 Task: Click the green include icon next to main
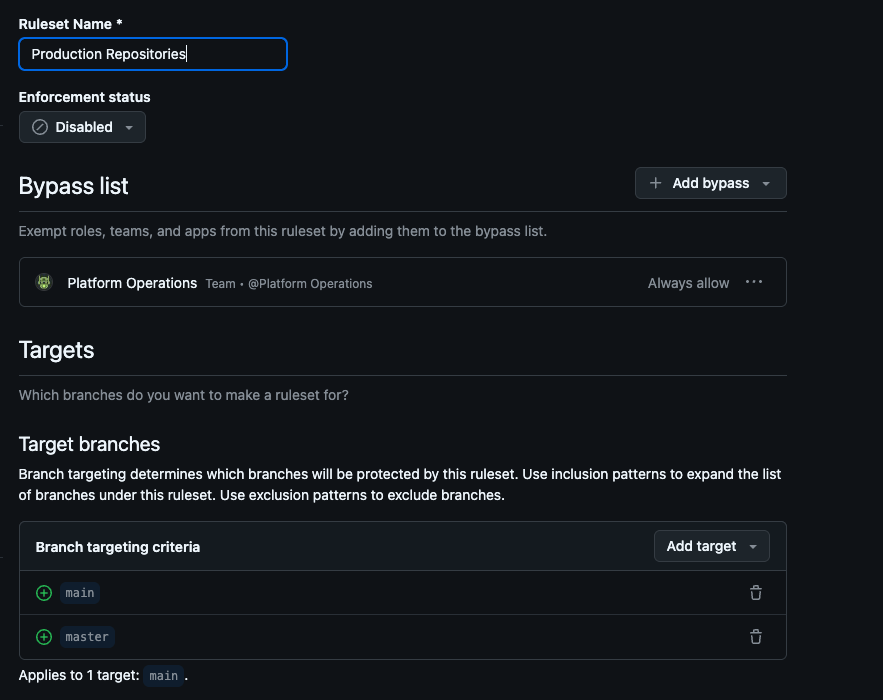point(43,593)
